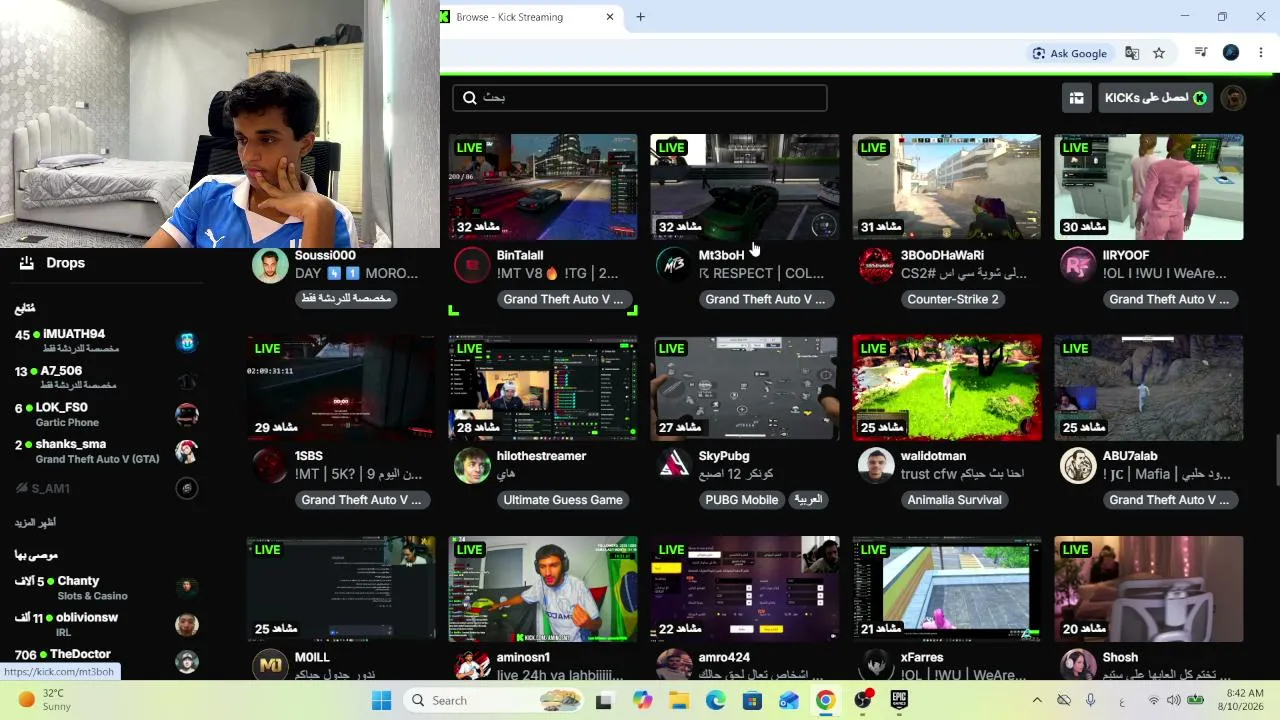
Task: Open 3BOoDHaWaRi channel avatar
Action: (876, 266)
